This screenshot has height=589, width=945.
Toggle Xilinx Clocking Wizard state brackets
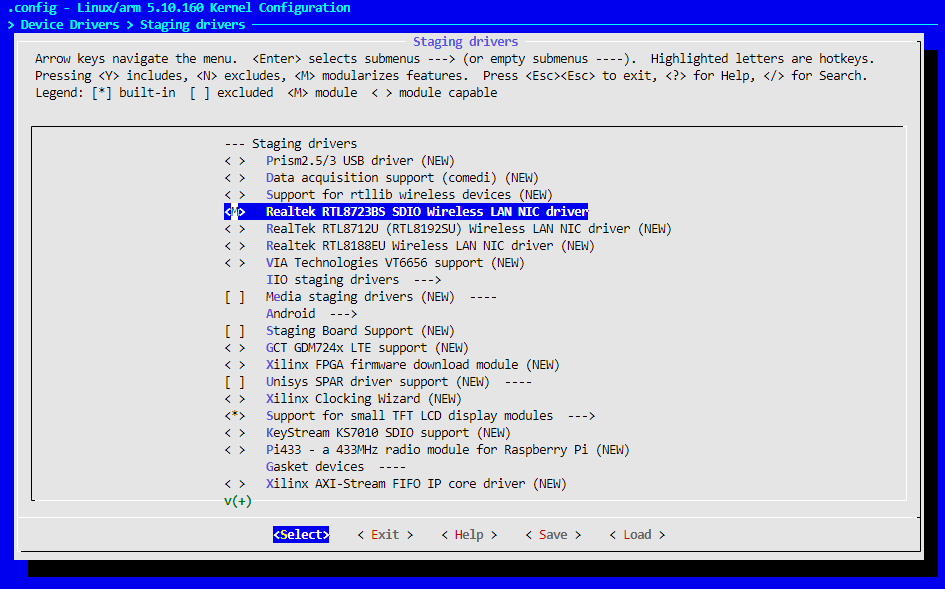point(235,398)
